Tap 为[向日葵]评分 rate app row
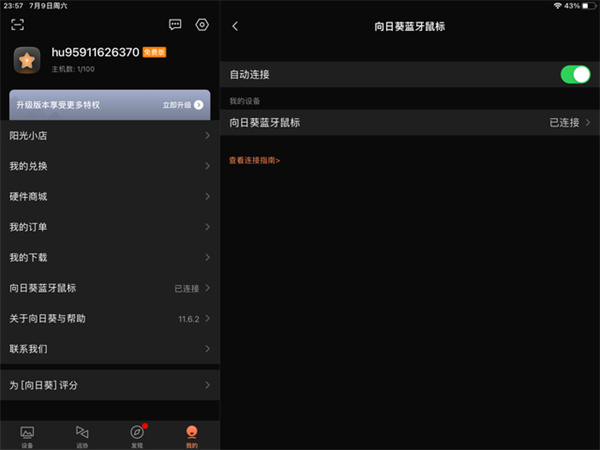Screen dimensions: 600x450 (109, 385)
